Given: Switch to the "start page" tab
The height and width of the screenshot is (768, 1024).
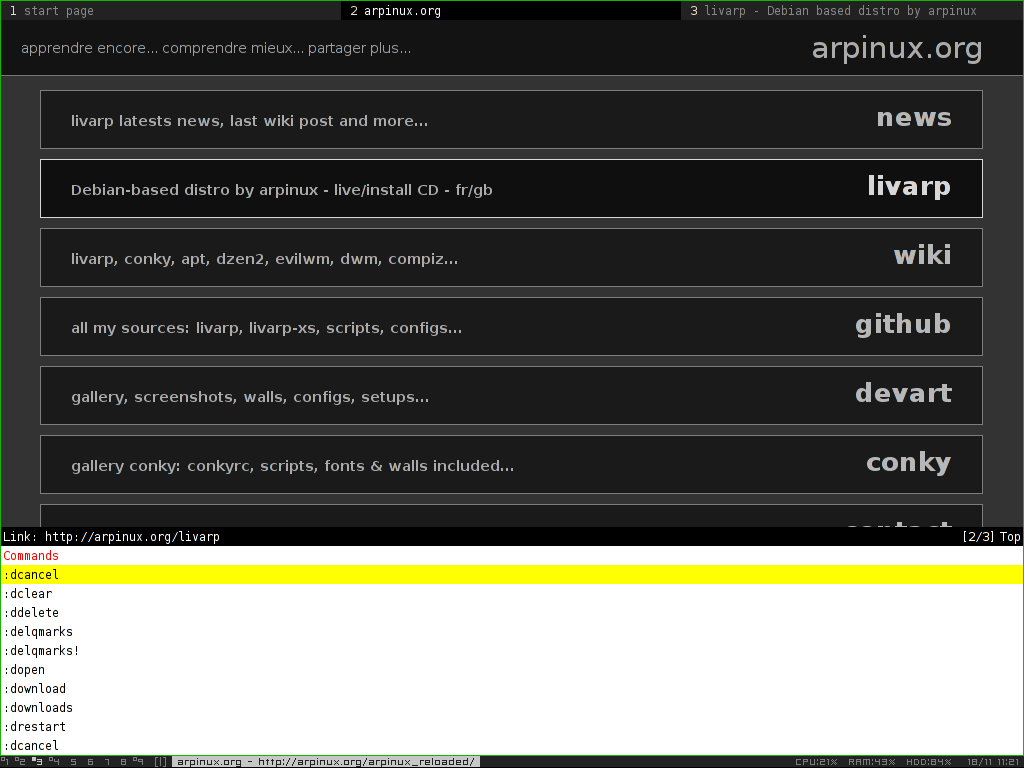Looking at the screenshot, I should point(170,10).
